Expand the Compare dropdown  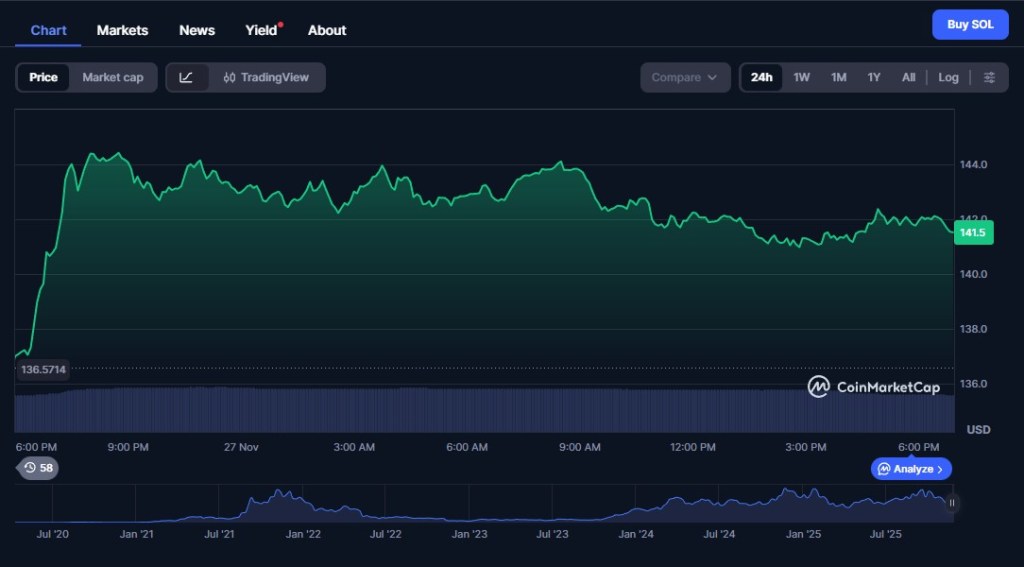(x=685, y=78)
